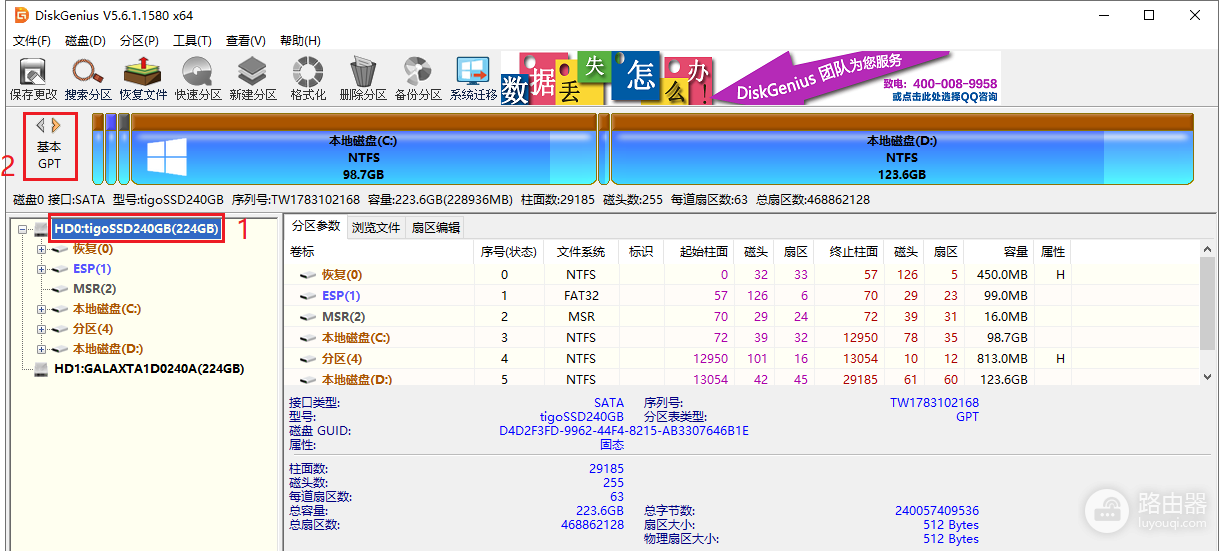The width and height of the screenshot is (1225, 551).
Task: Select 恢复(0) row in partition table
Action: [740, 274]
